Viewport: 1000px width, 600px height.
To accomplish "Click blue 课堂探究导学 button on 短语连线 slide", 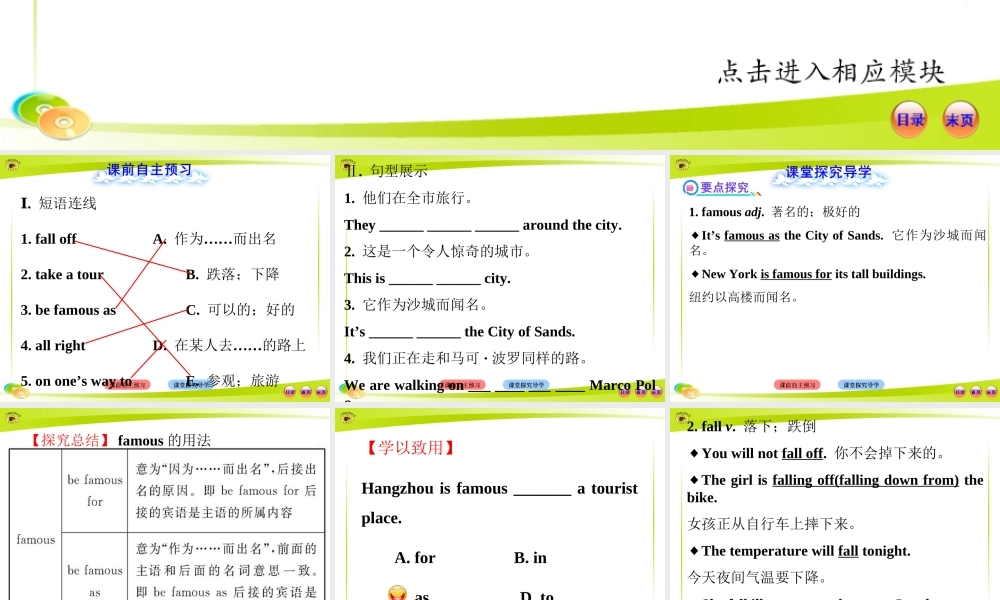I will [x=191, y=385].
